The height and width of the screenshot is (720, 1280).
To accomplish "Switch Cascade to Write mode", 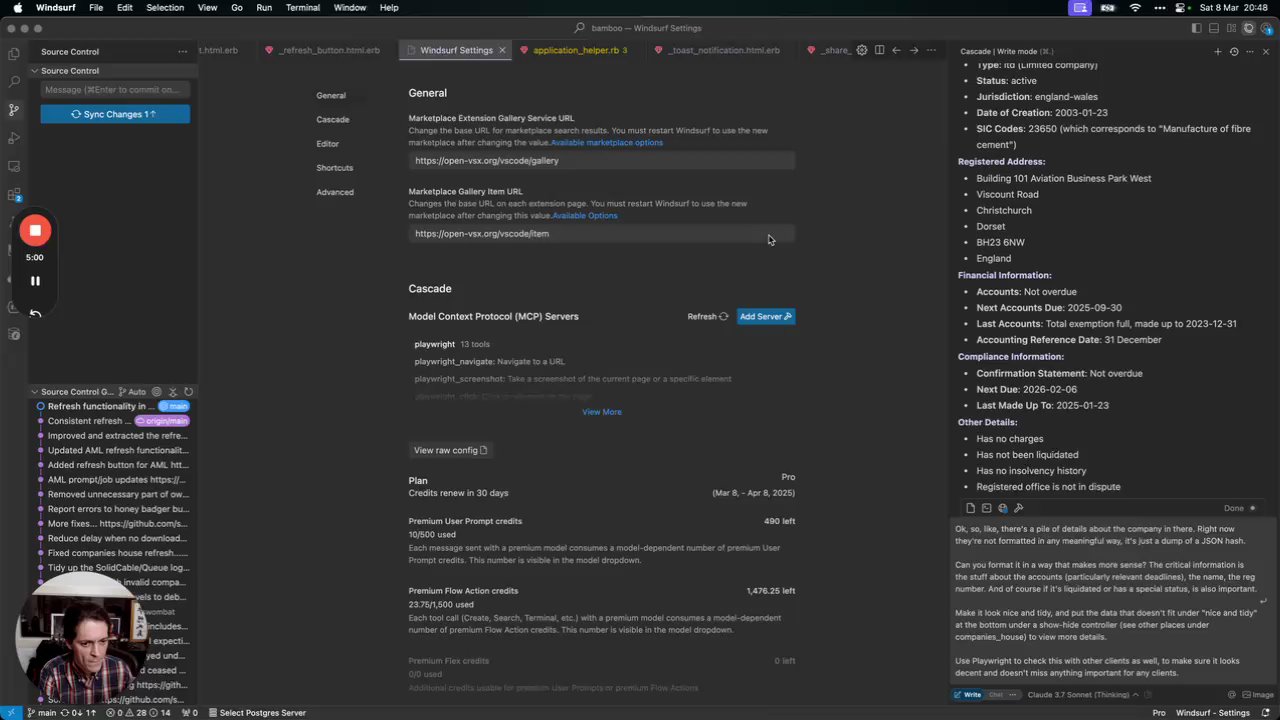I will (968, 695).
